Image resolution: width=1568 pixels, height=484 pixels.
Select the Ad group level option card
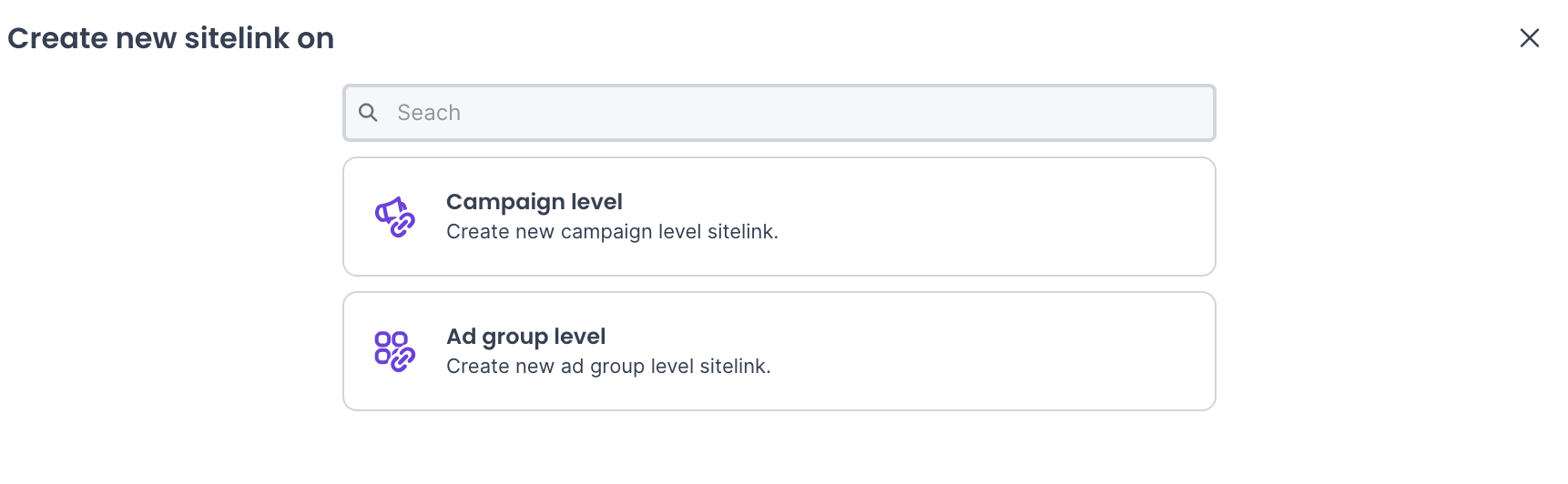pyautogui.click(x=779, y=351)
